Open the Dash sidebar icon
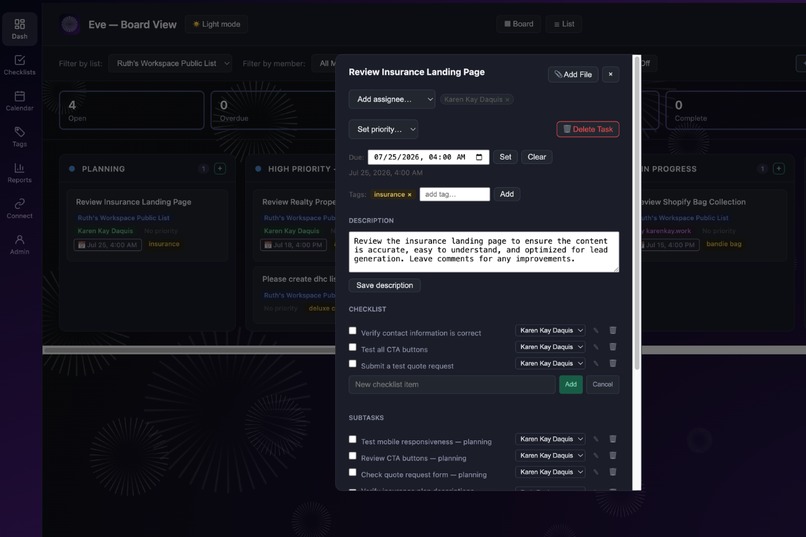 point(20,29)
